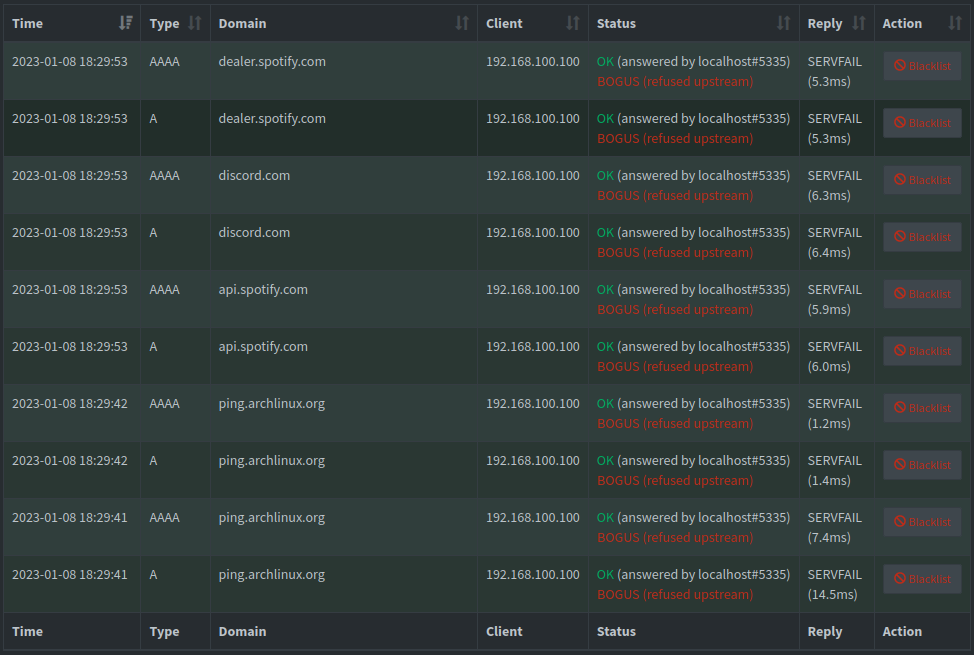Click ping.archlinux.org in the 18:29:41 A row
Viewport: 974px width, 655px height.
(x=271, y=575)
